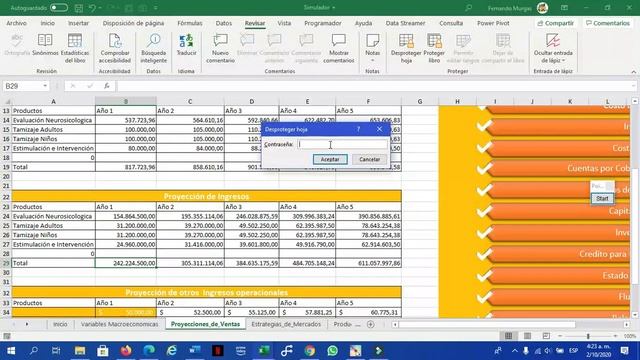
Task: Select cell with 242.224.500,00 total
Action: (x=126, y=263)
